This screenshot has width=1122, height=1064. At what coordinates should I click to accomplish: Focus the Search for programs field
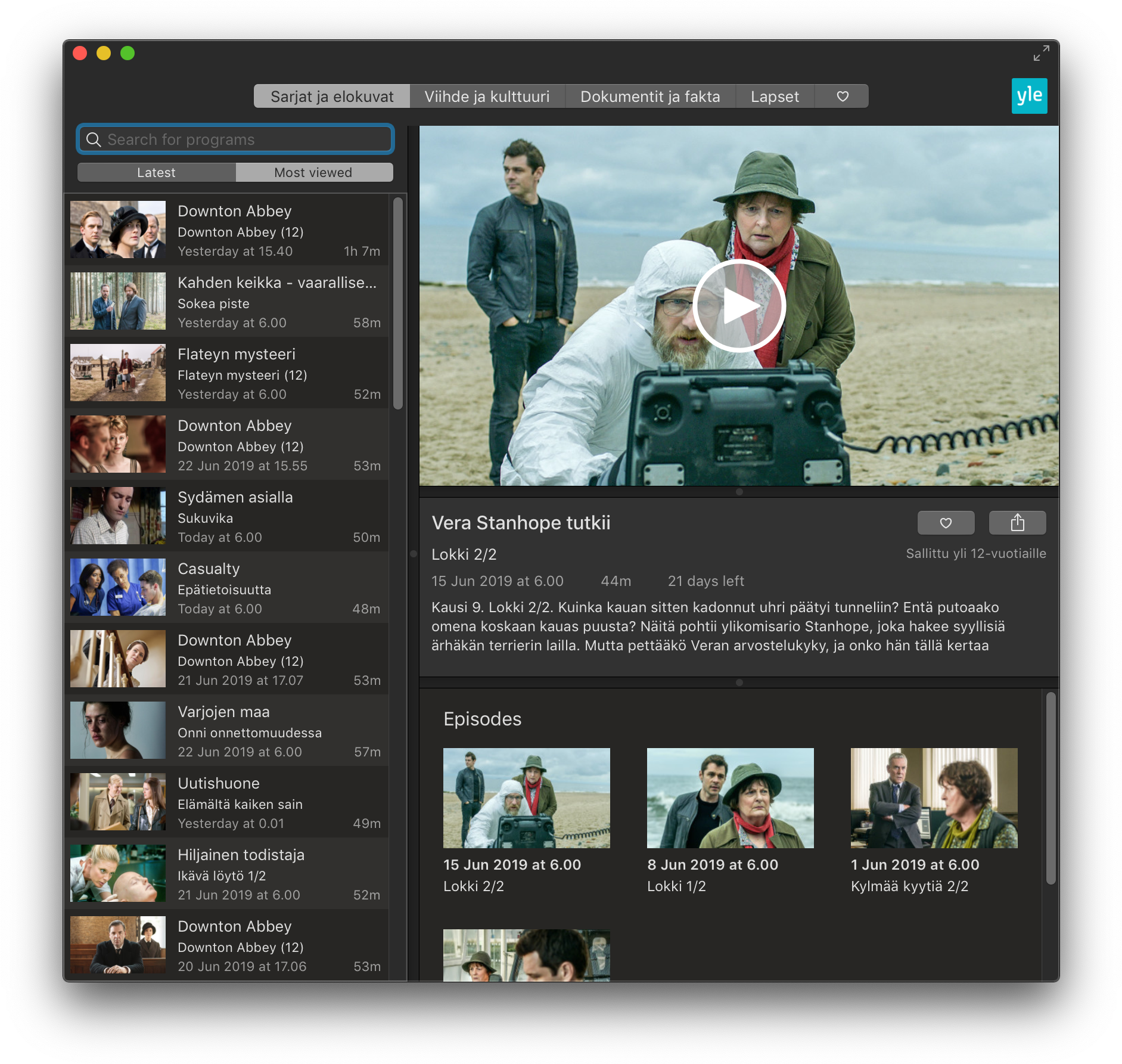pyautogui.click(x=235, y=139)
